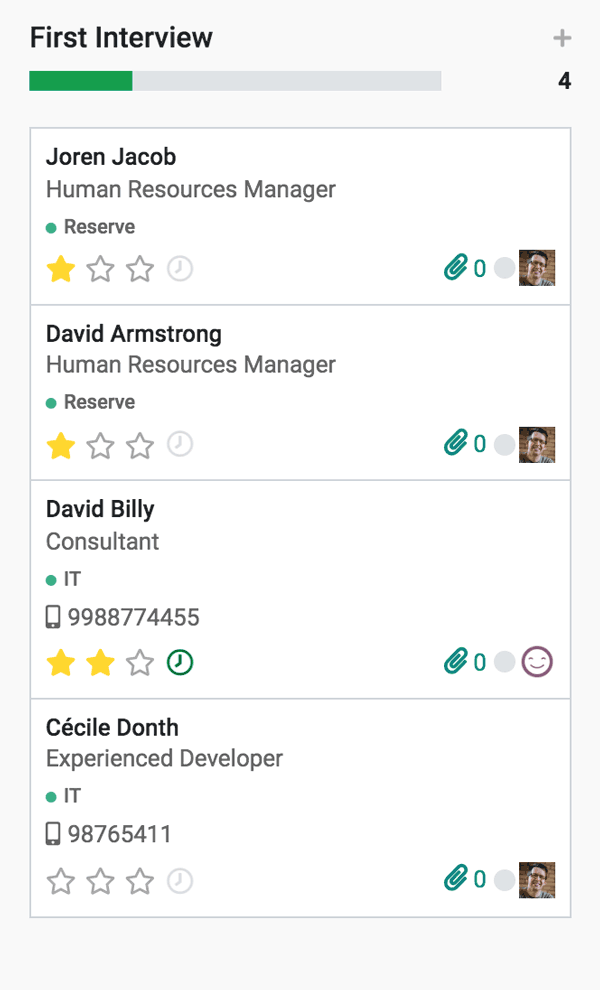Click the green progress bar under First Interview
The width and height of the screenshot is (600, 990).
pyautogui.click(x=80, y=80)
